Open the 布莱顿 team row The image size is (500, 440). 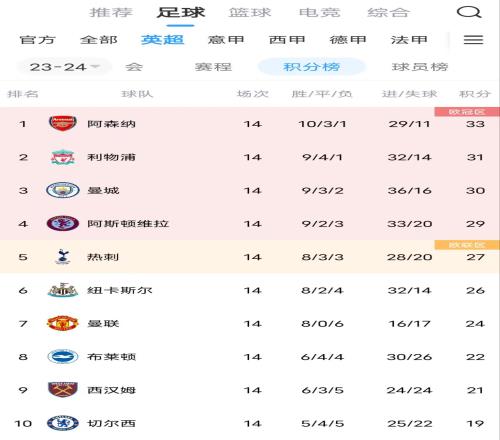pos(250,357)
